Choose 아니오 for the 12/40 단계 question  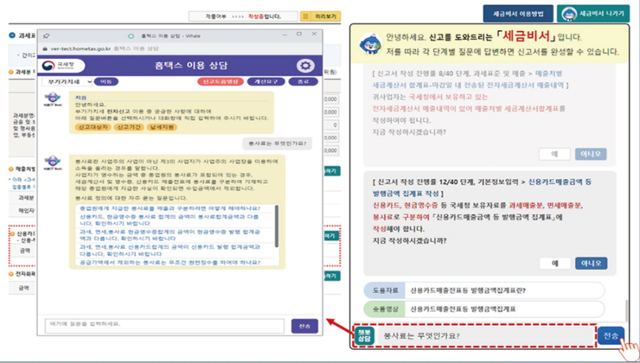point(591,263)
